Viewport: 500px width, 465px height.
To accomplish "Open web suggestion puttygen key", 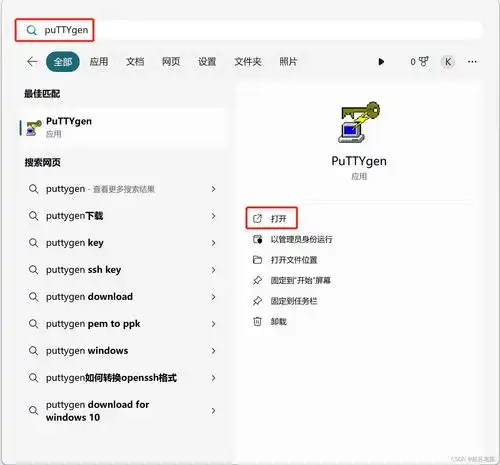I will coord(123,243).
